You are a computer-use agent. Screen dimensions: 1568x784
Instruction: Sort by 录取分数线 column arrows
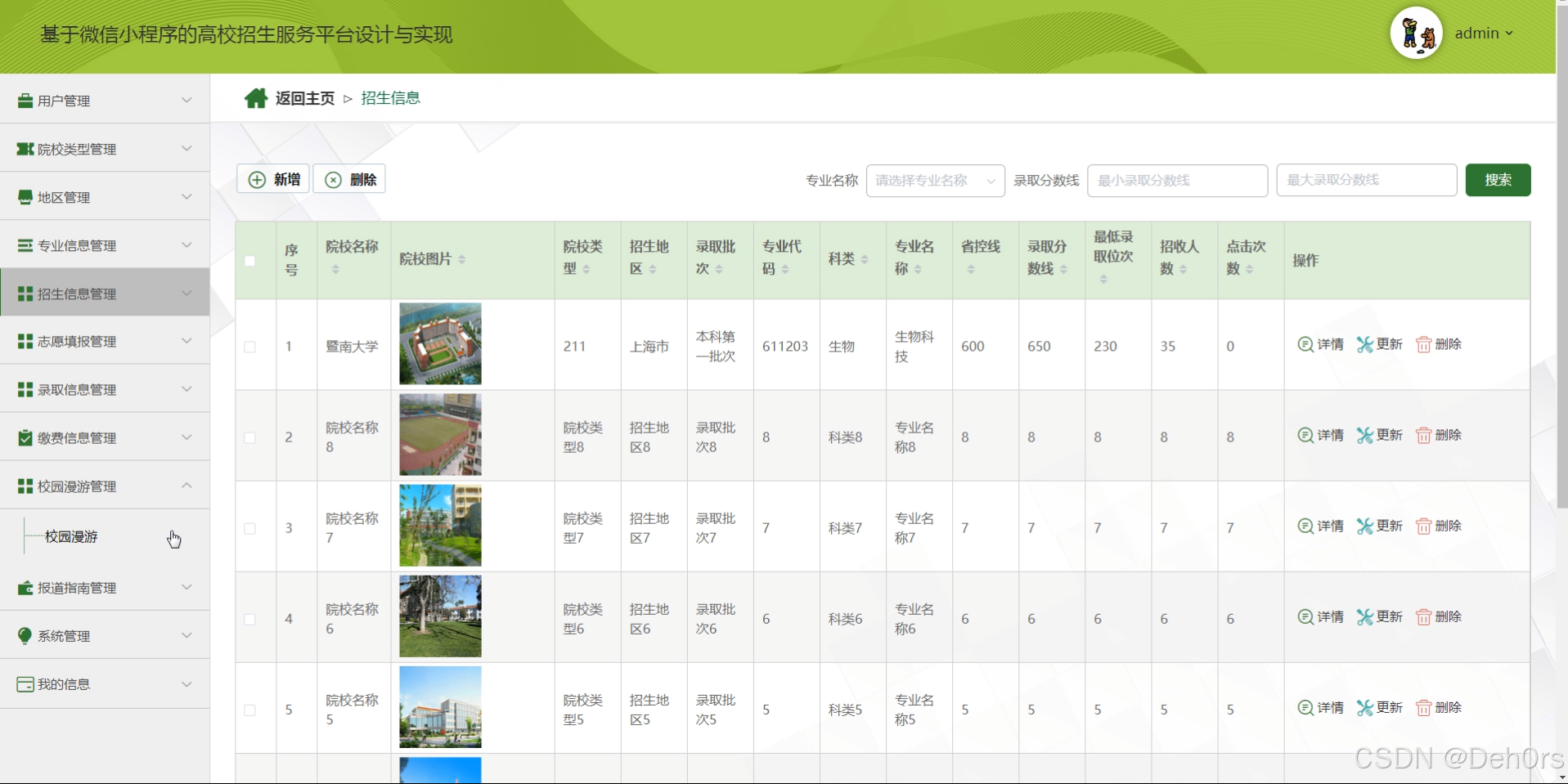click(x=1063, y=269)
